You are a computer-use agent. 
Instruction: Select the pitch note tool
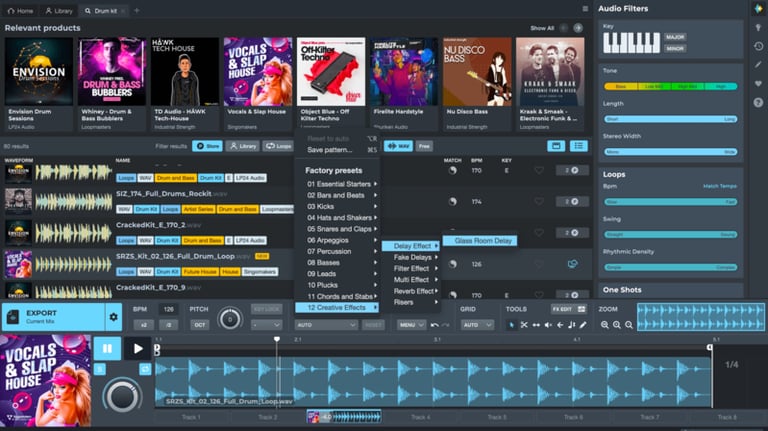572,325
